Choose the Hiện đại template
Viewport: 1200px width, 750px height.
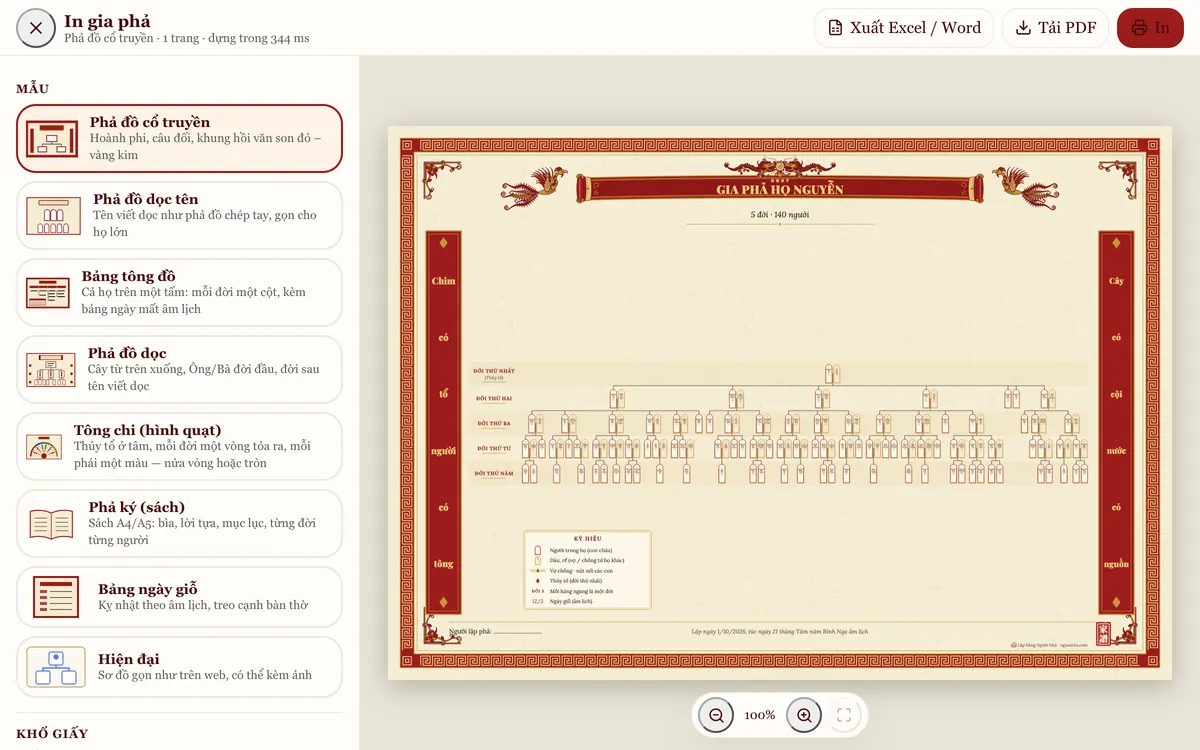point(179,667)
